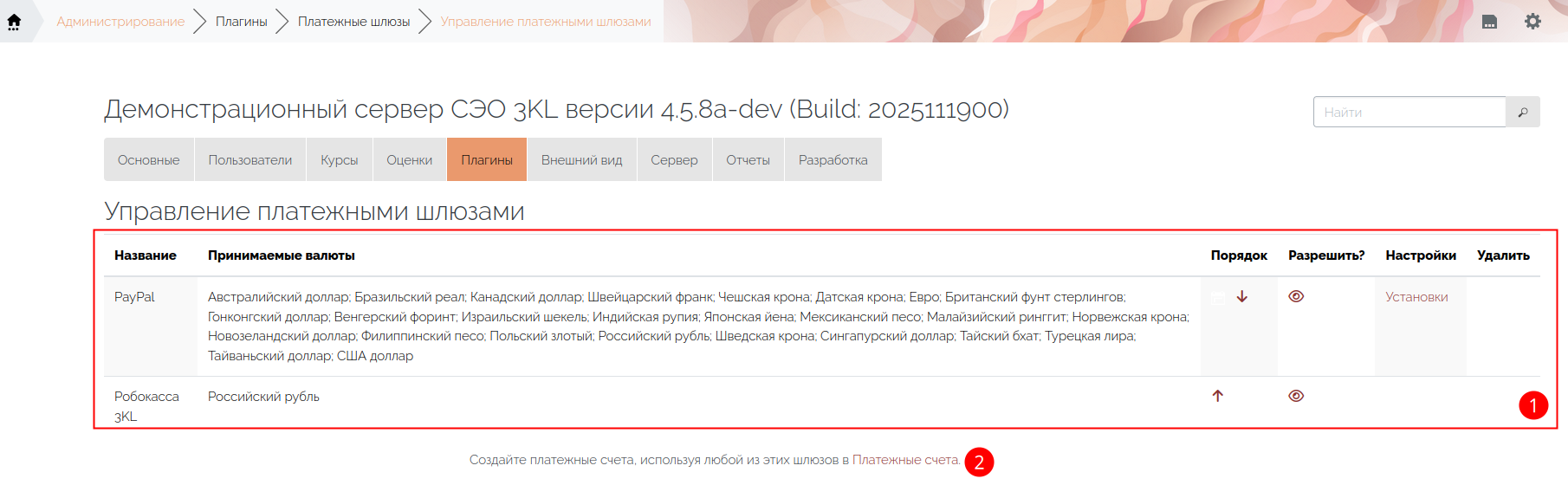Screen dimensions: 1568x485
Task: Select the active Плагины tab
Action: click(487, 160)
